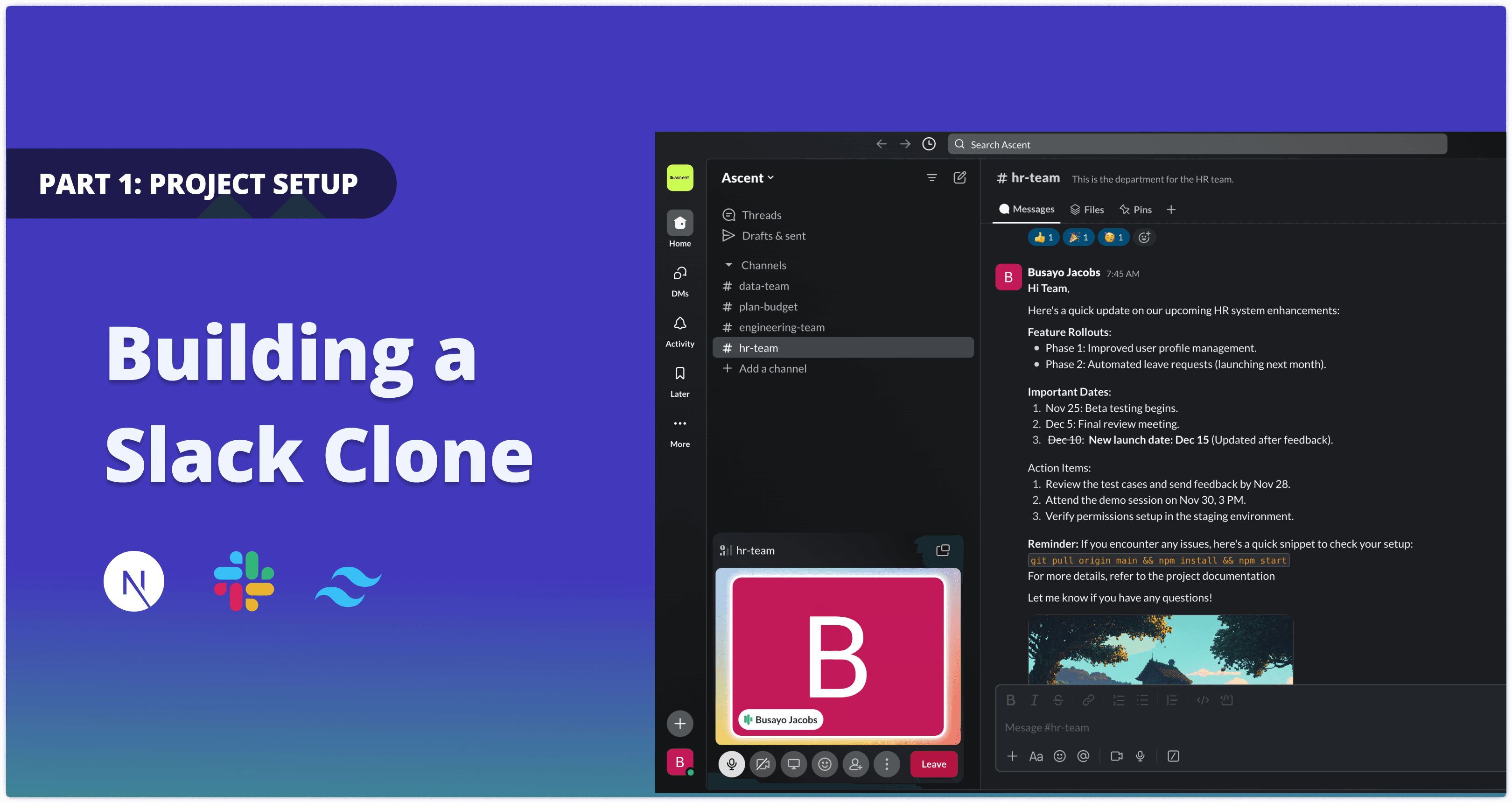
Task: Click the round plus button in sidebar
Action: 679,723
